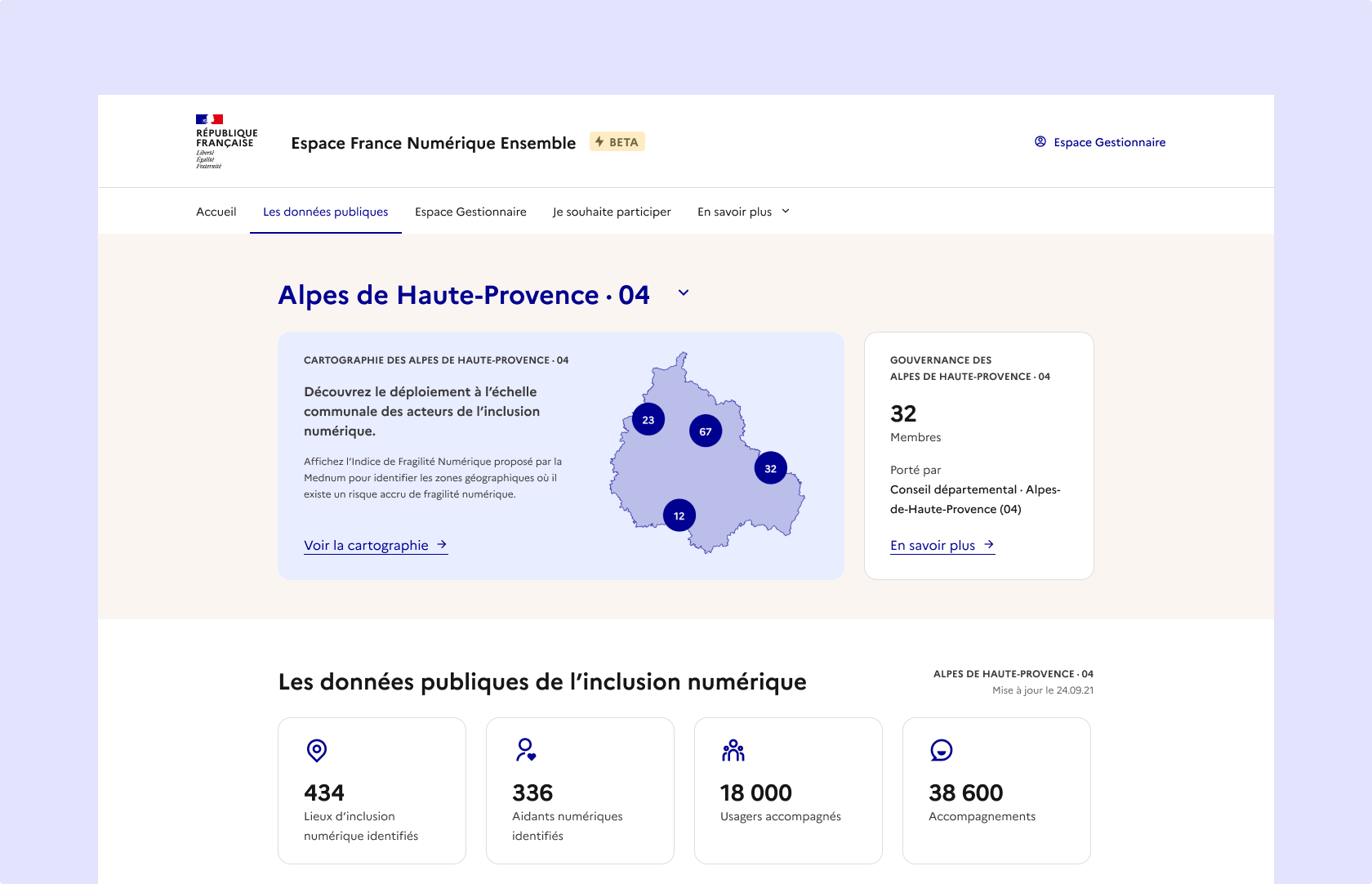Click the map cluster marker 12

pyautogui.click(x=679, y=516)
